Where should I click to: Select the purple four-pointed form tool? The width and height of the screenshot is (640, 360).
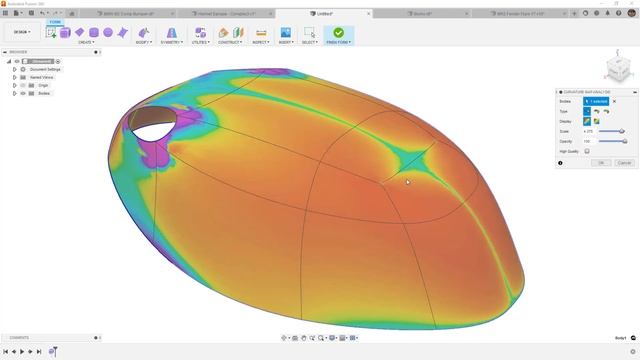click(122, 33)
